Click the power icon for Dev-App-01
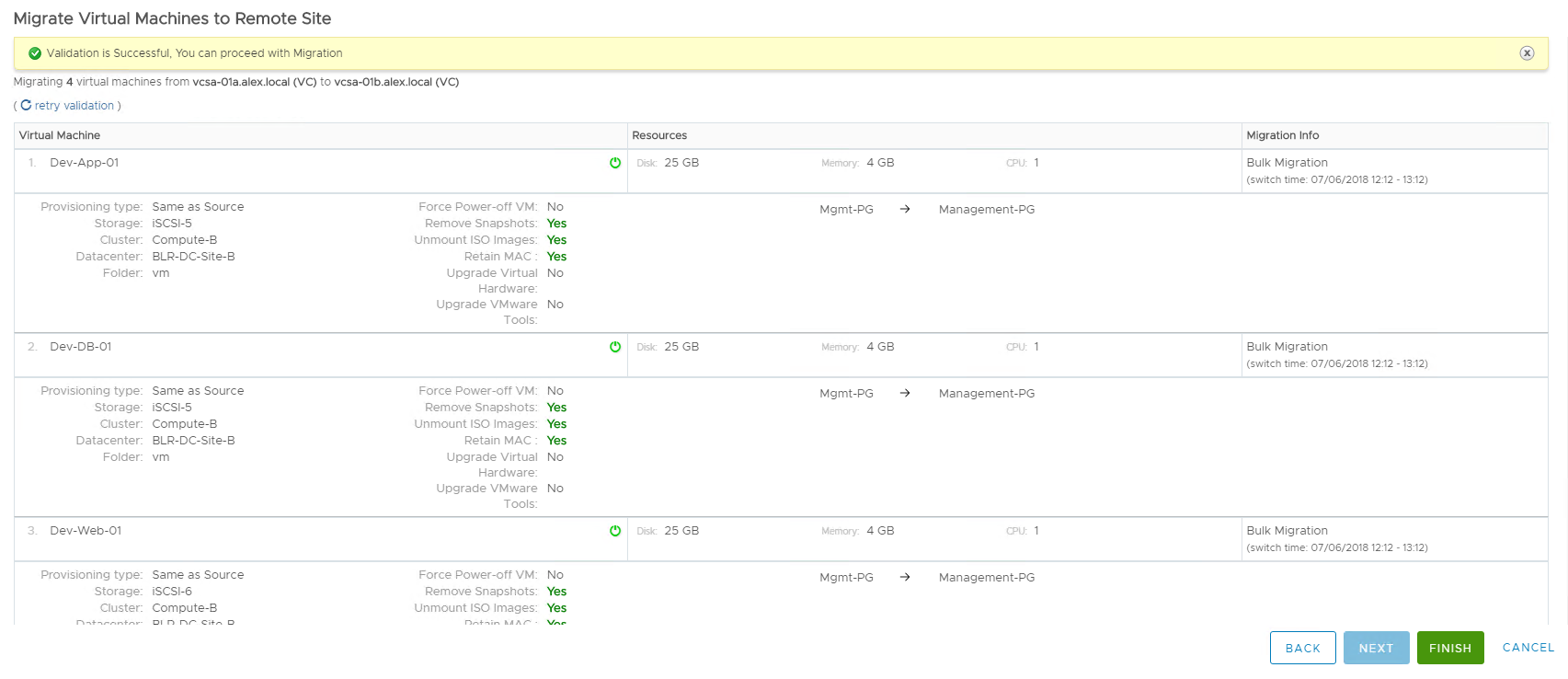 tap(615, 163)
